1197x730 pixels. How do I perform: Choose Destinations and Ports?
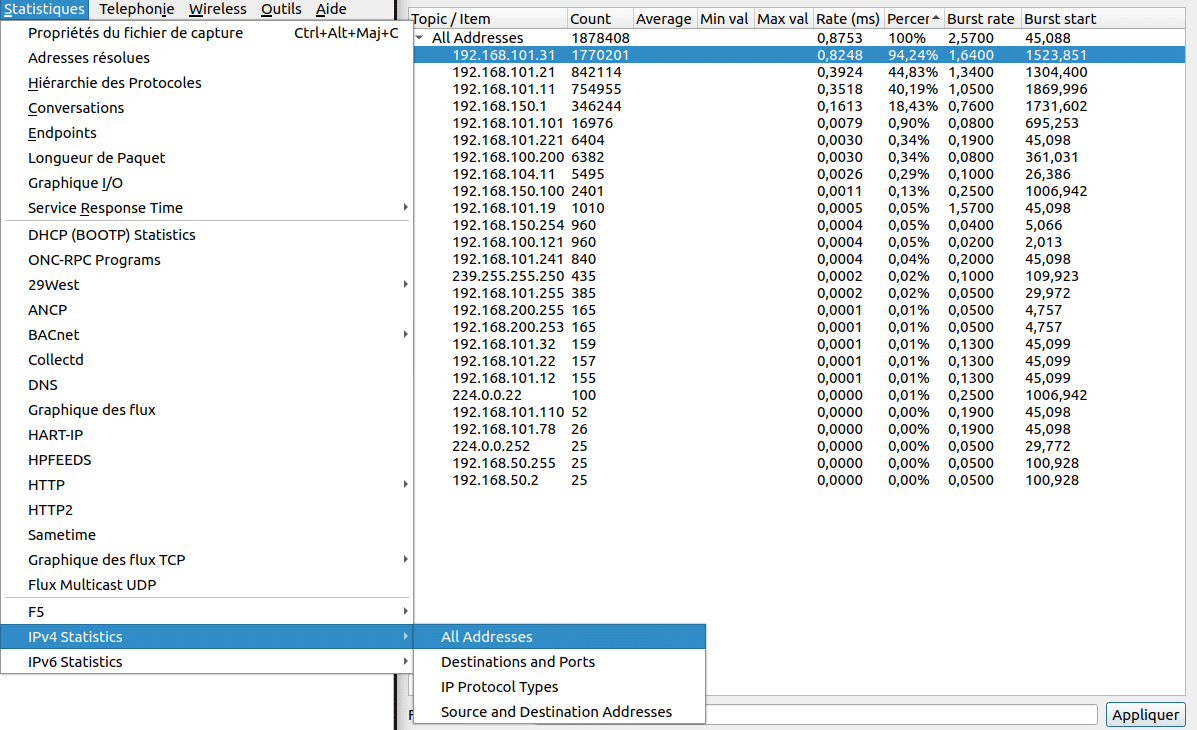point(560,662)
